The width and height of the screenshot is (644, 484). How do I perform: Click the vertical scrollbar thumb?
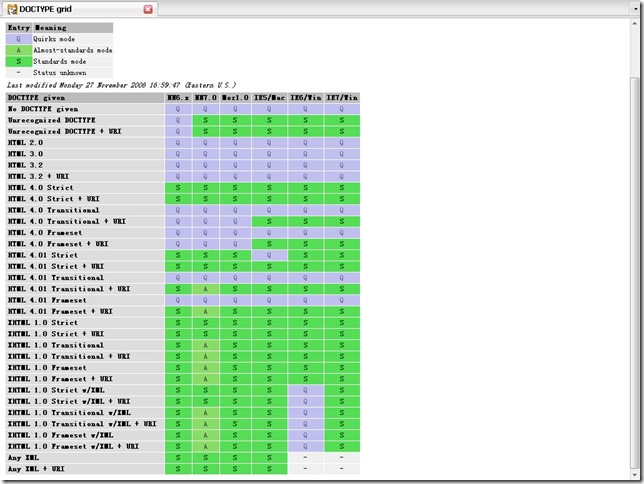[x=635, y=271]
